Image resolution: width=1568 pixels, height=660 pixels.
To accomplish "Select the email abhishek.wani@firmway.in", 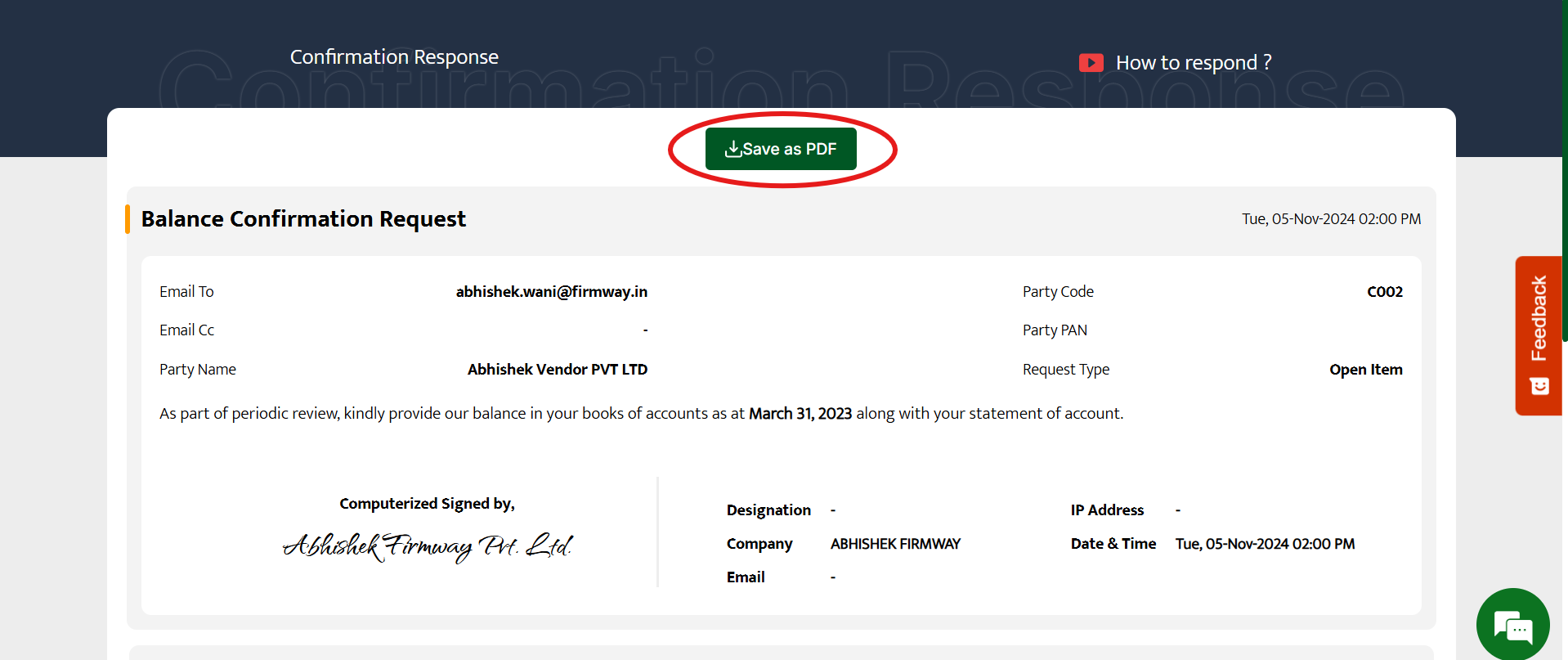I will coord(551,292).
